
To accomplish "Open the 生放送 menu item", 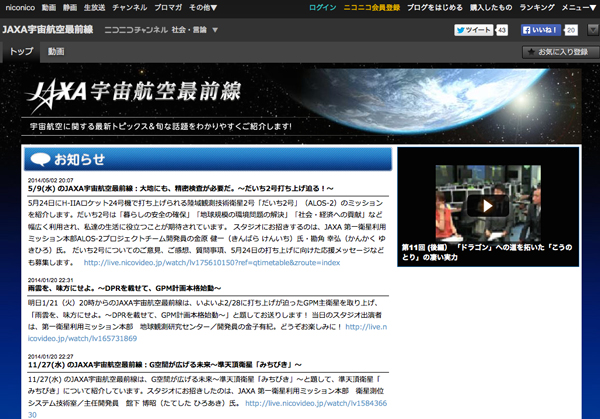I will pos(94,7).
